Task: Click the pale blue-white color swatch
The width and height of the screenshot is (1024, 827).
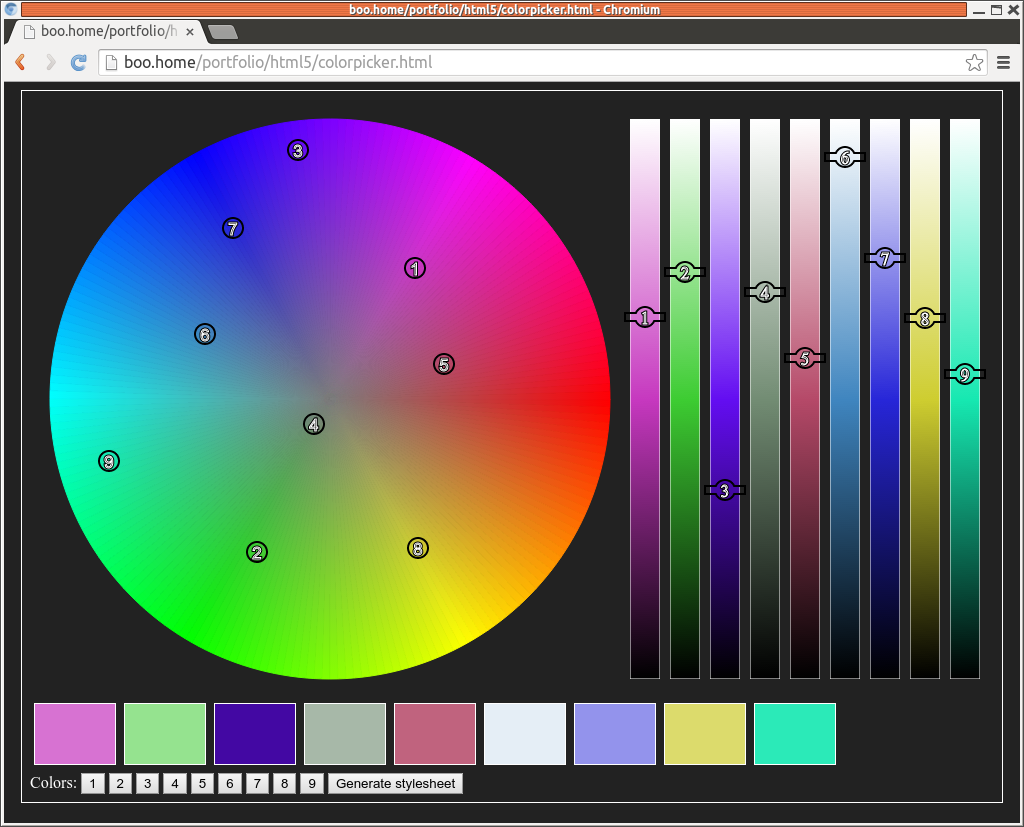Action: (525, 734)
